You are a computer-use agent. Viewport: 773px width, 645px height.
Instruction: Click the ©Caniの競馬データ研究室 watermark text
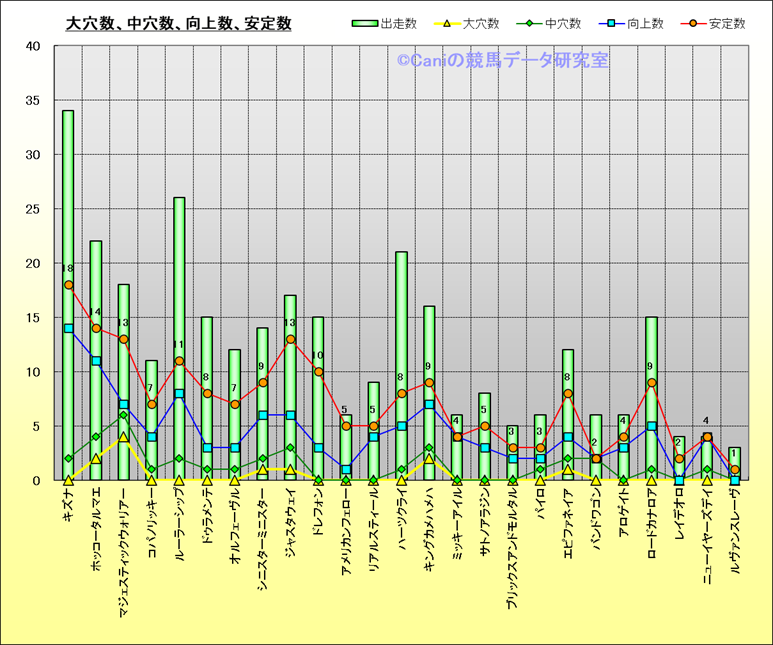click(x=502, y=61)
